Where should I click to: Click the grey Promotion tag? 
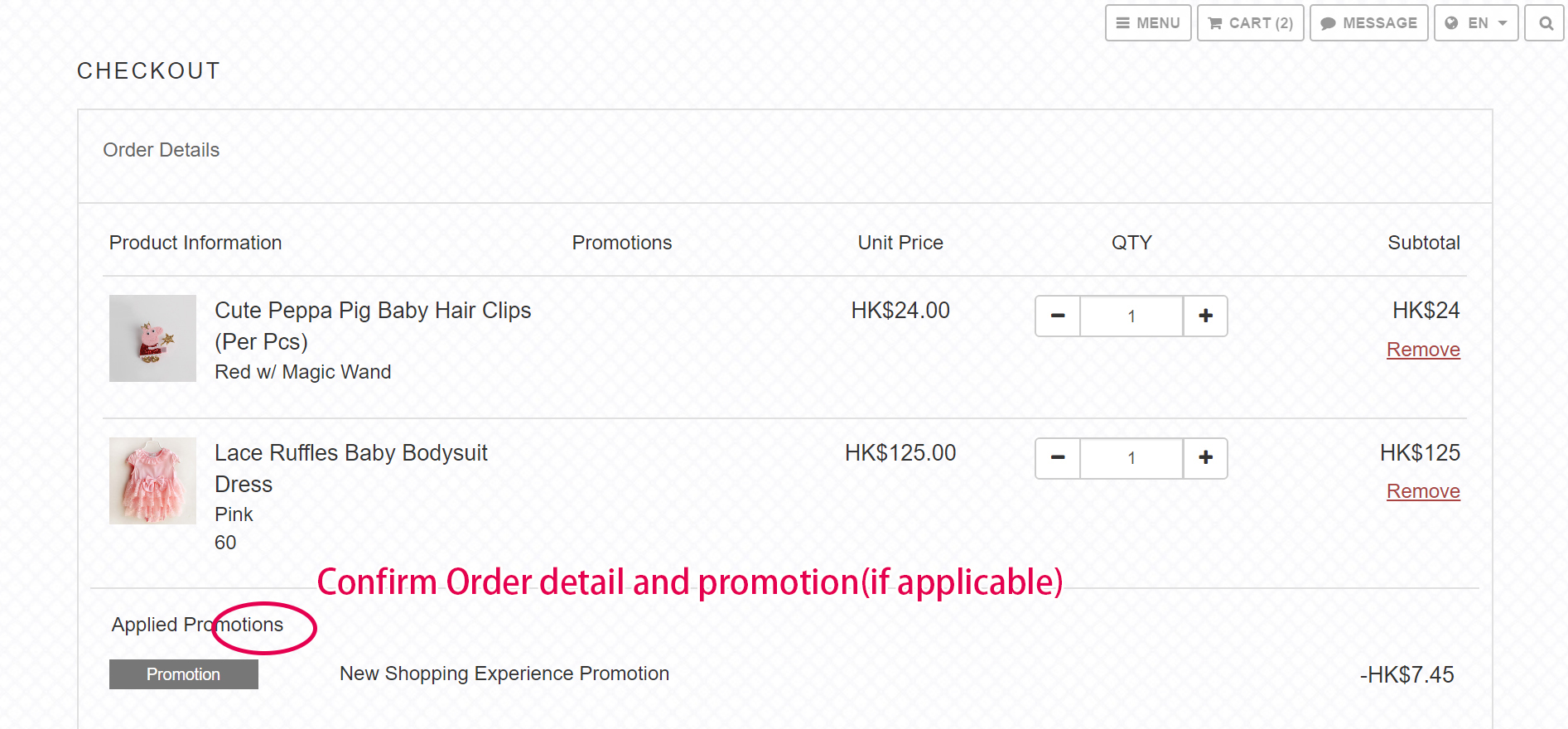pos(183,674)
